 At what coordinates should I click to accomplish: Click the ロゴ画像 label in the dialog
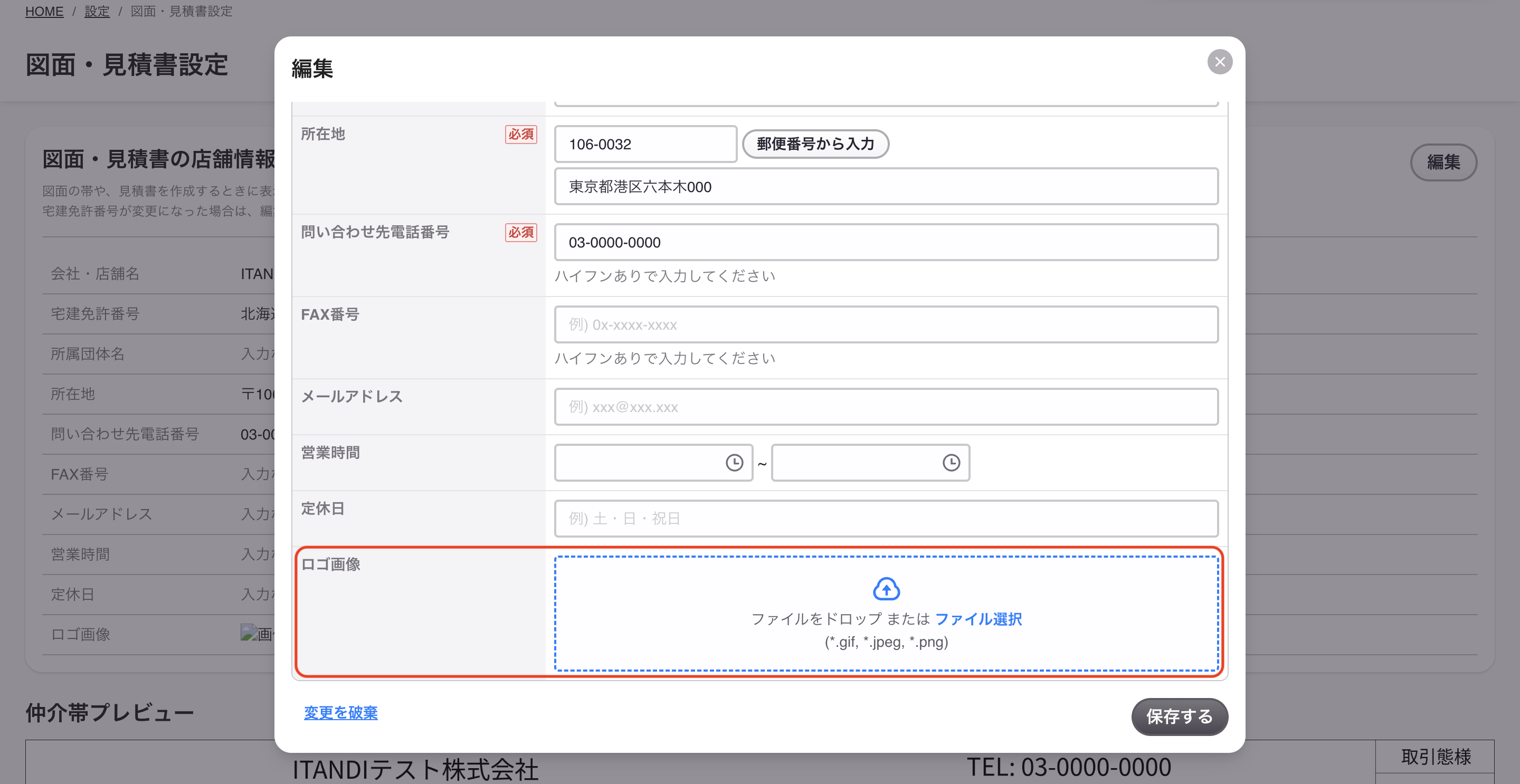coord(330,565)
